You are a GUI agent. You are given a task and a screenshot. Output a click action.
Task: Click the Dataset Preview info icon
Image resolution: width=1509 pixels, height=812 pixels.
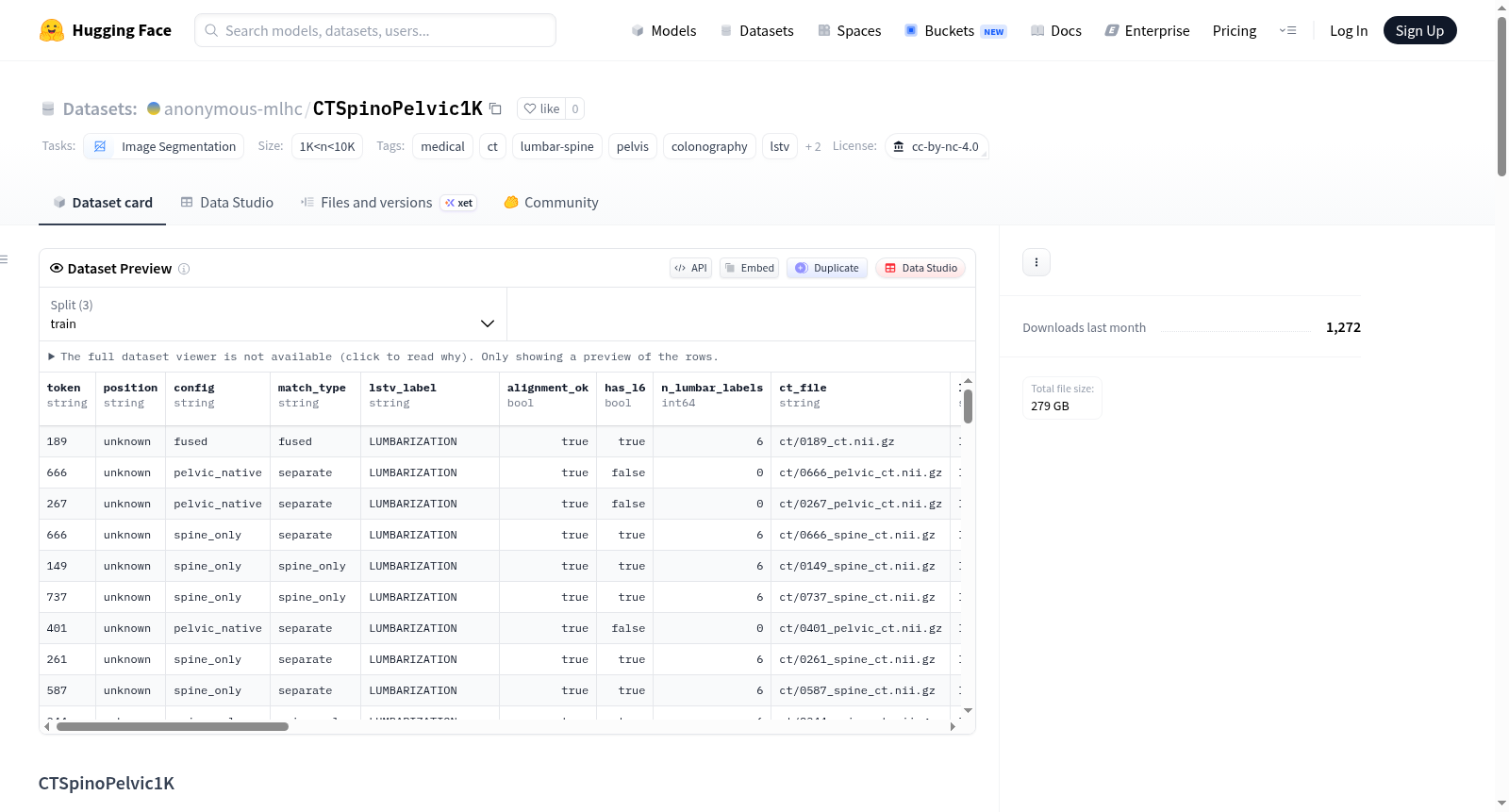coord(184,269)
